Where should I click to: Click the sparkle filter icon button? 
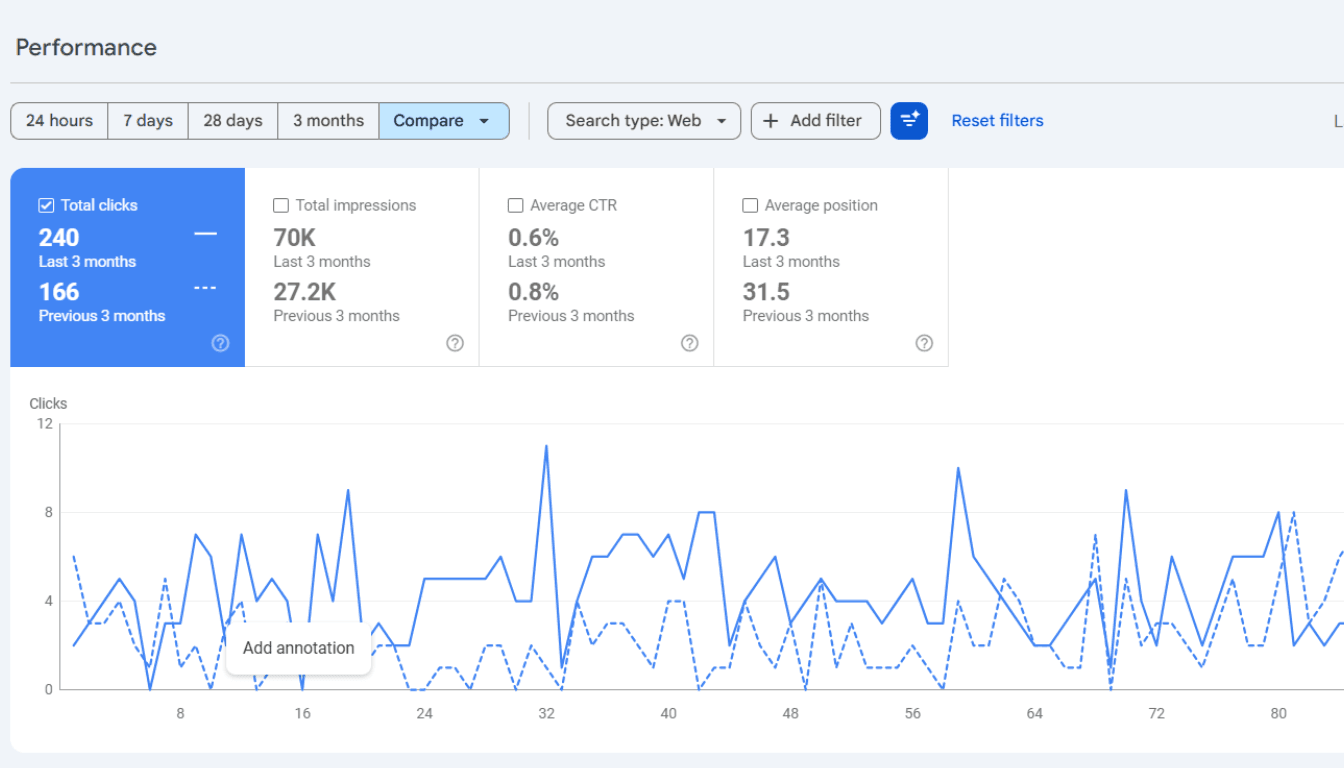tap(909, 121)
